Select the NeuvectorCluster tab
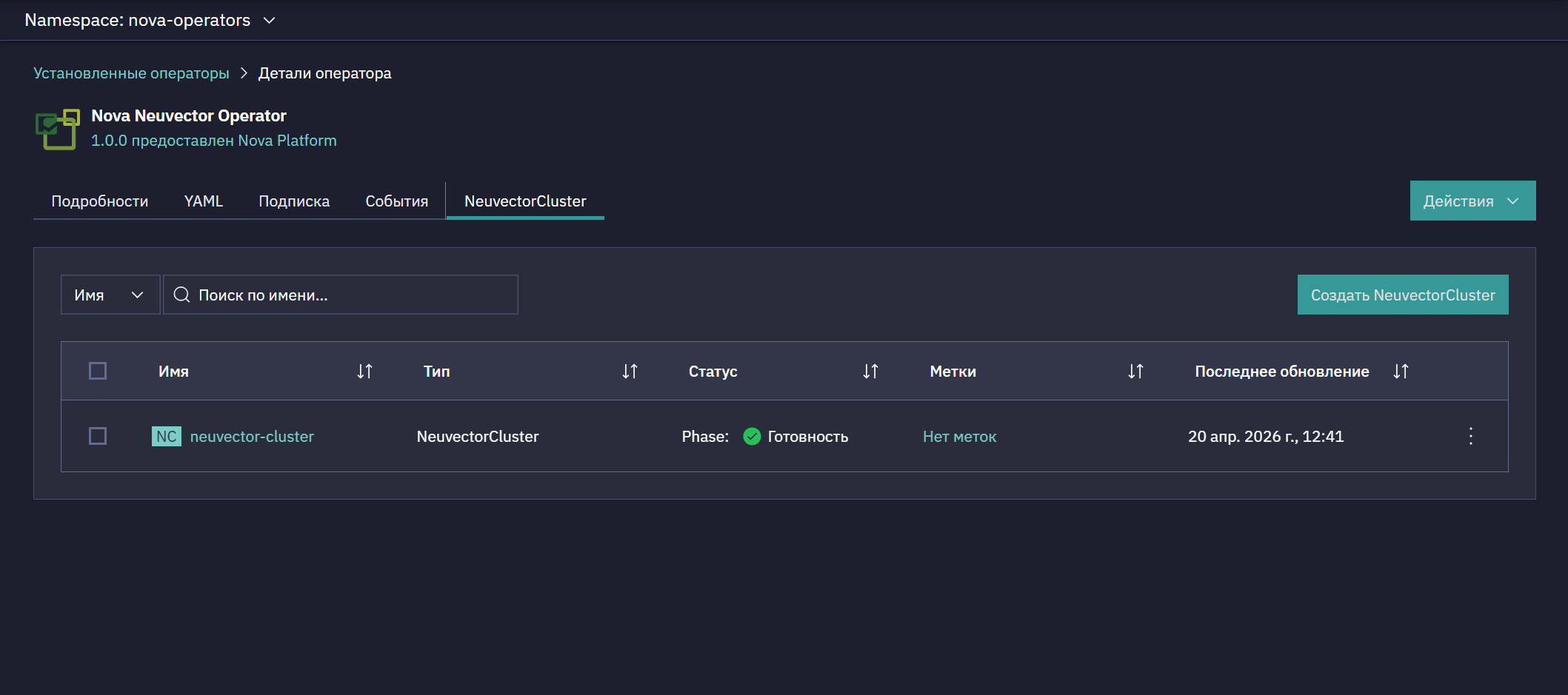This screenshot has height=695, width=1568. pos(525,201)
